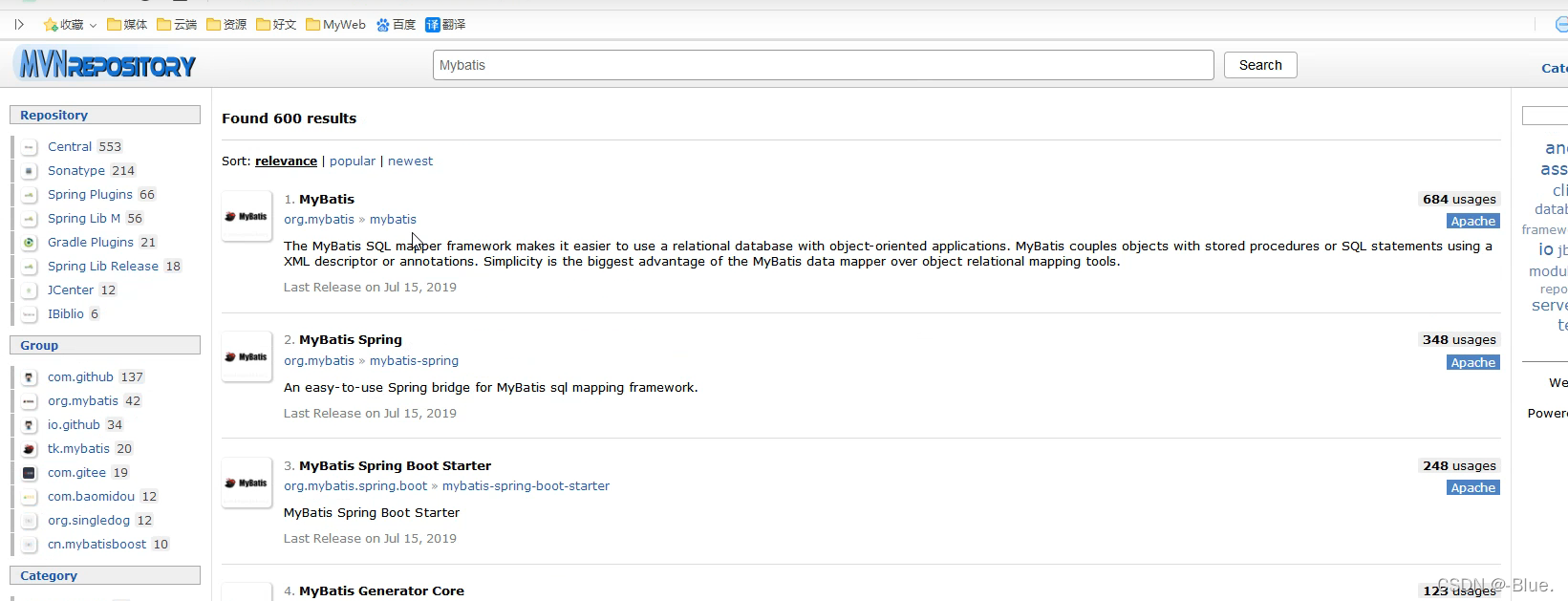
Task: Click Apache tag for MyBatis Spring Boot Starter
Action: [x=1472, y=487]
